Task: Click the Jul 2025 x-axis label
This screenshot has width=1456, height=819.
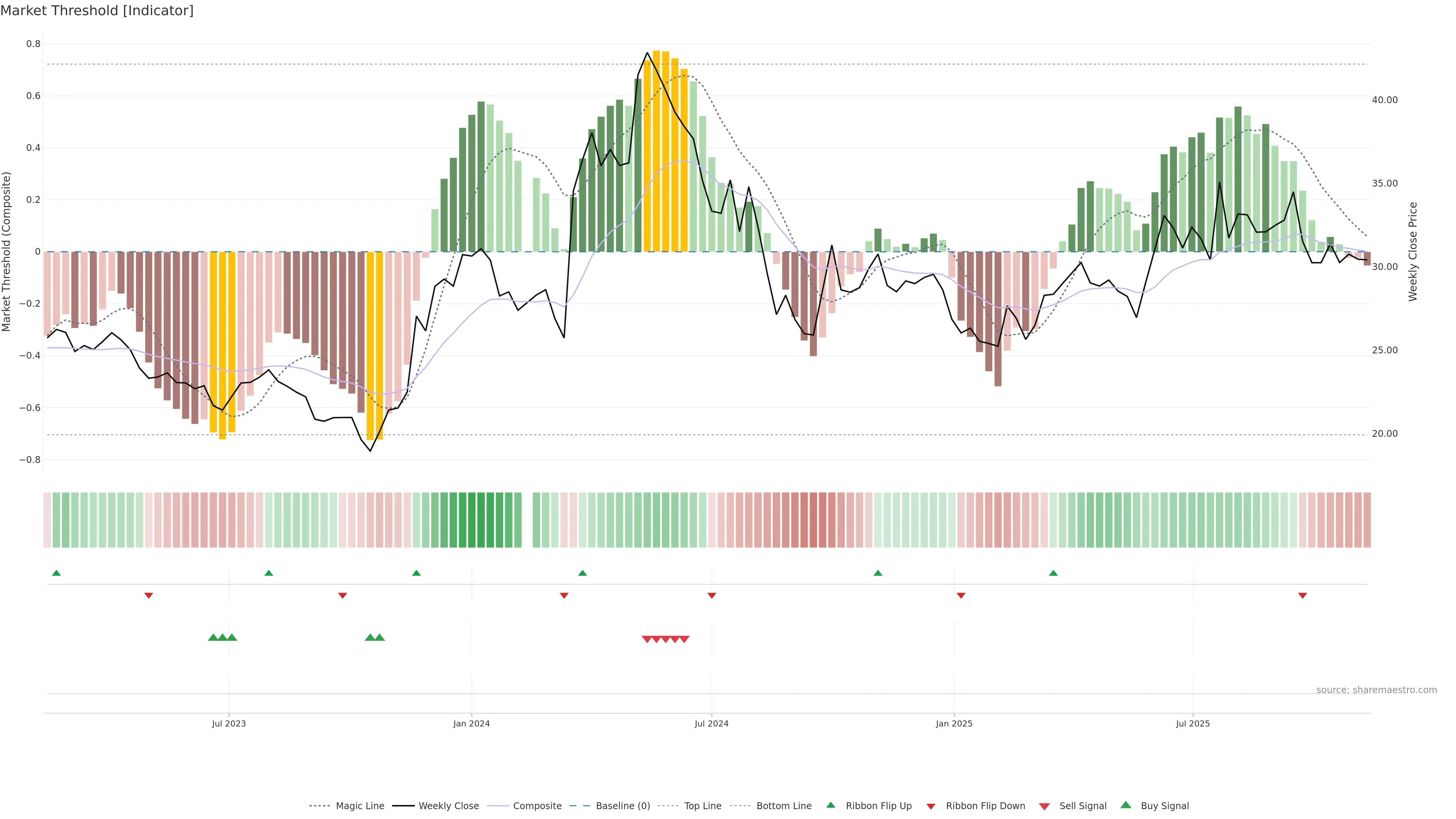Action: click(x=1192, y=723)
